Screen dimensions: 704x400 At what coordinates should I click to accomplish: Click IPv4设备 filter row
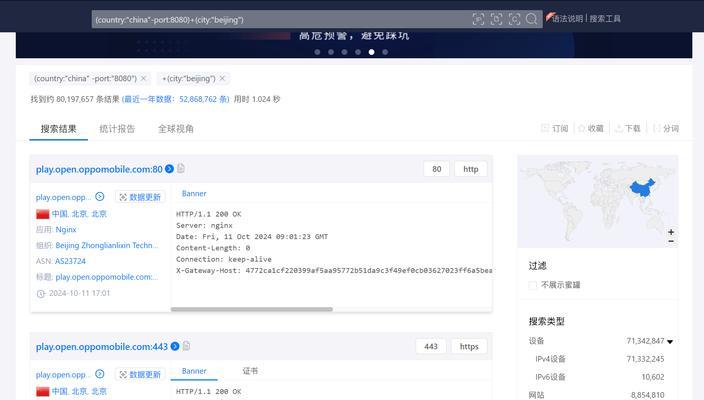point(599,359)
